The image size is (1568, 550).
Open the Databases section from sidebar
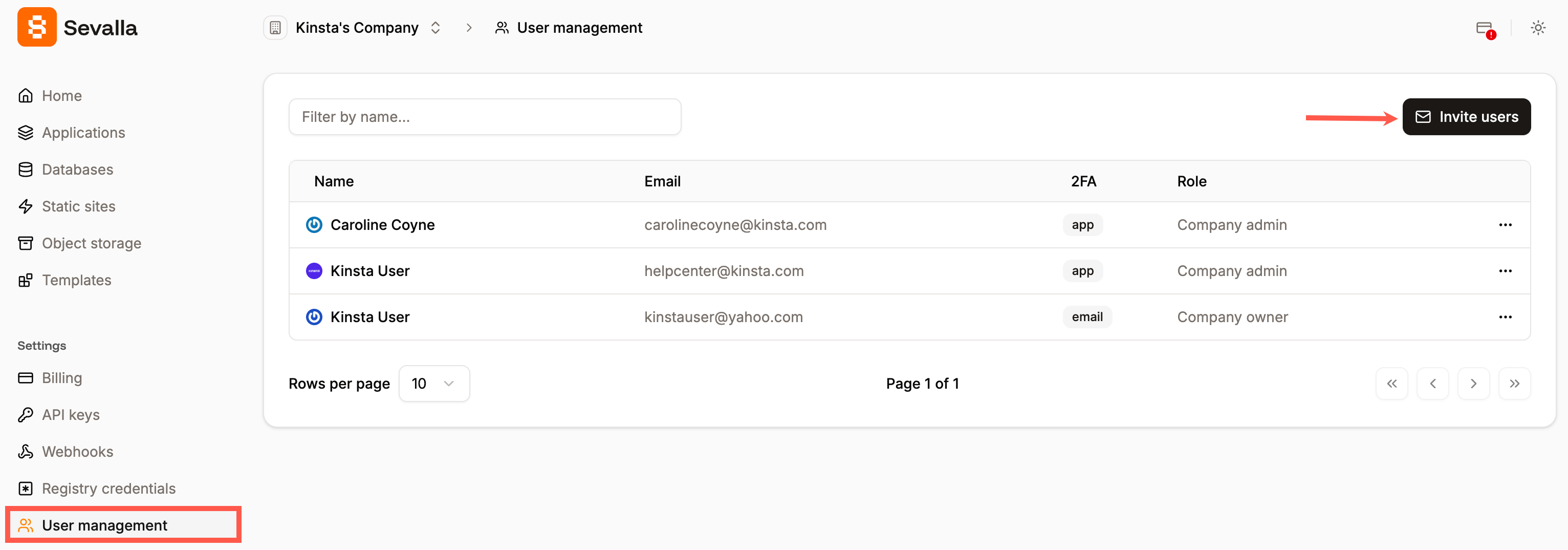coord(77,170)
